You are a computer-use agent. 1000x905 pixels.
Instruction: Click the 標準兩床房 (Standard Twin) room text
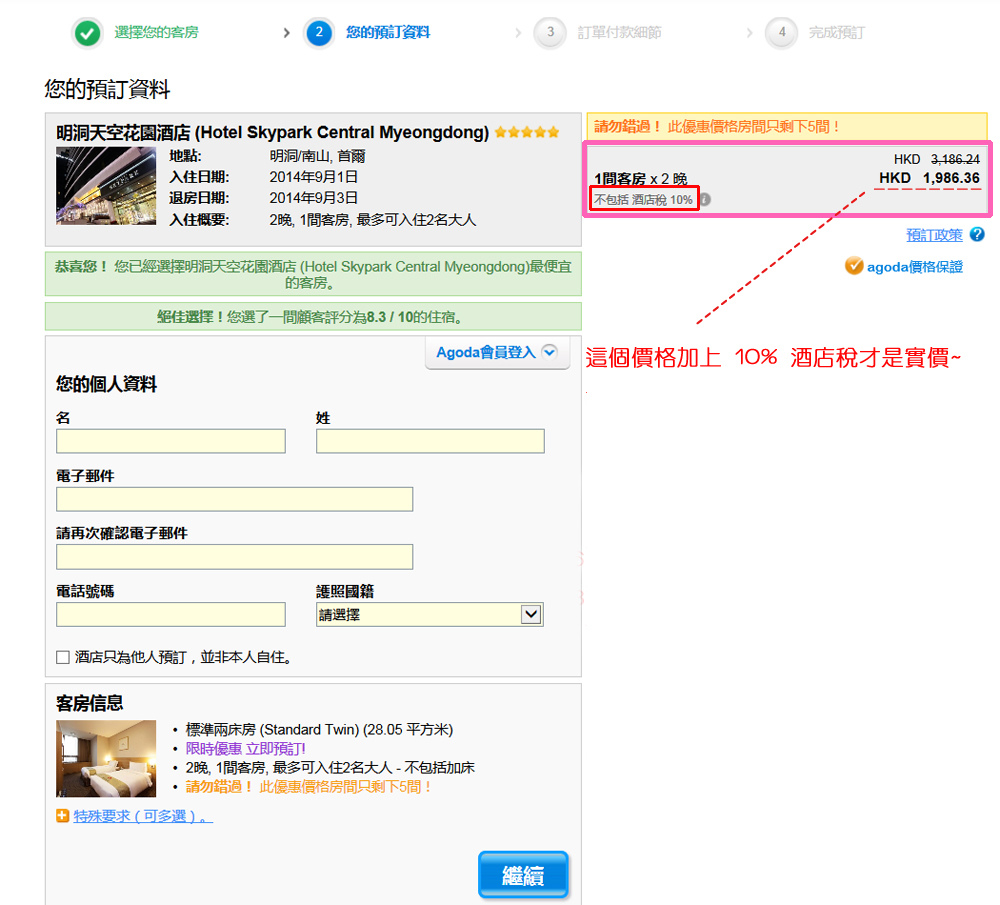click(x=320, y=729)
